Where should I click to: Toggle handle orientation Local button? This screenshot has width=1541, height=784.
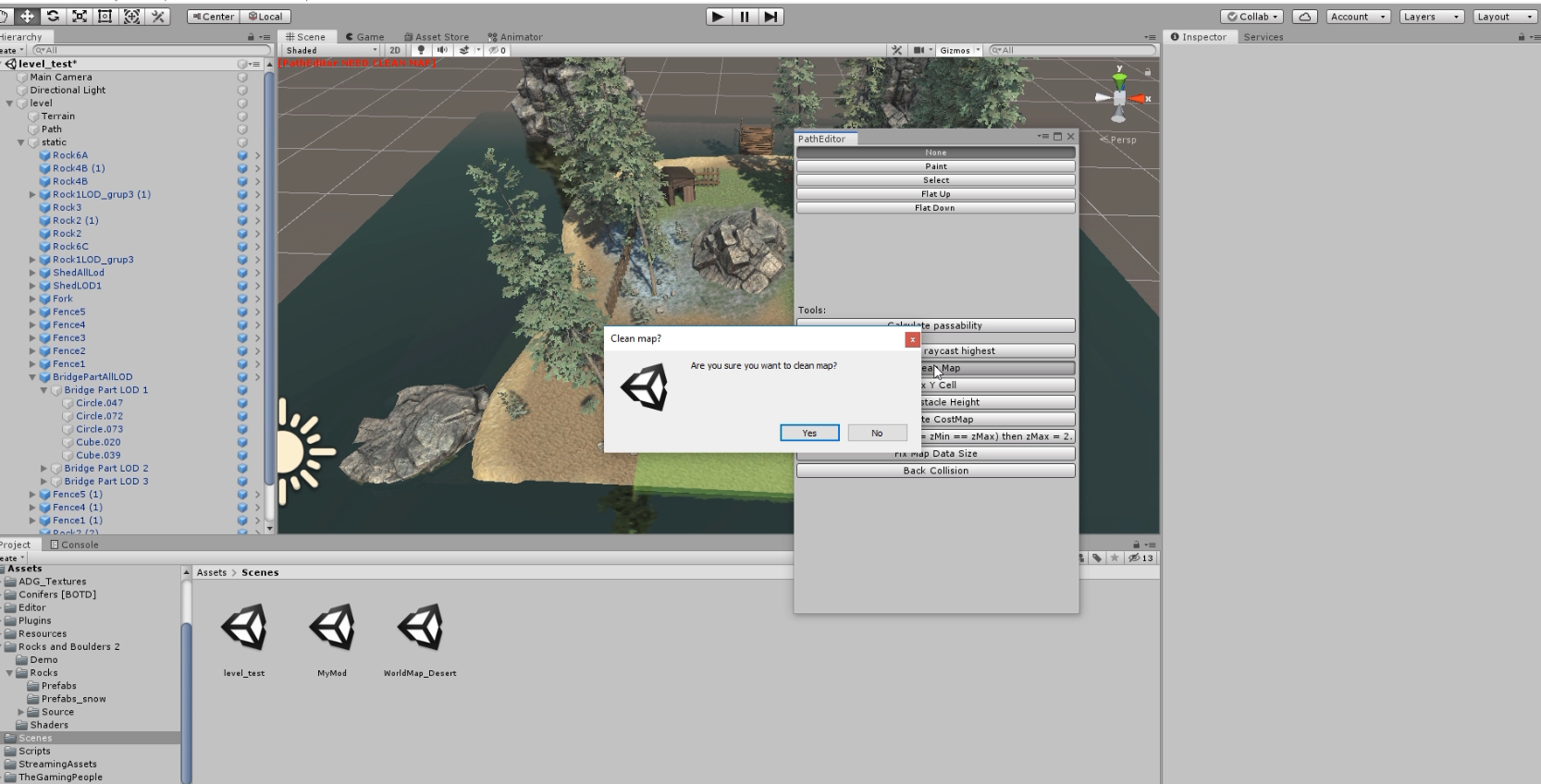[265, 17]
